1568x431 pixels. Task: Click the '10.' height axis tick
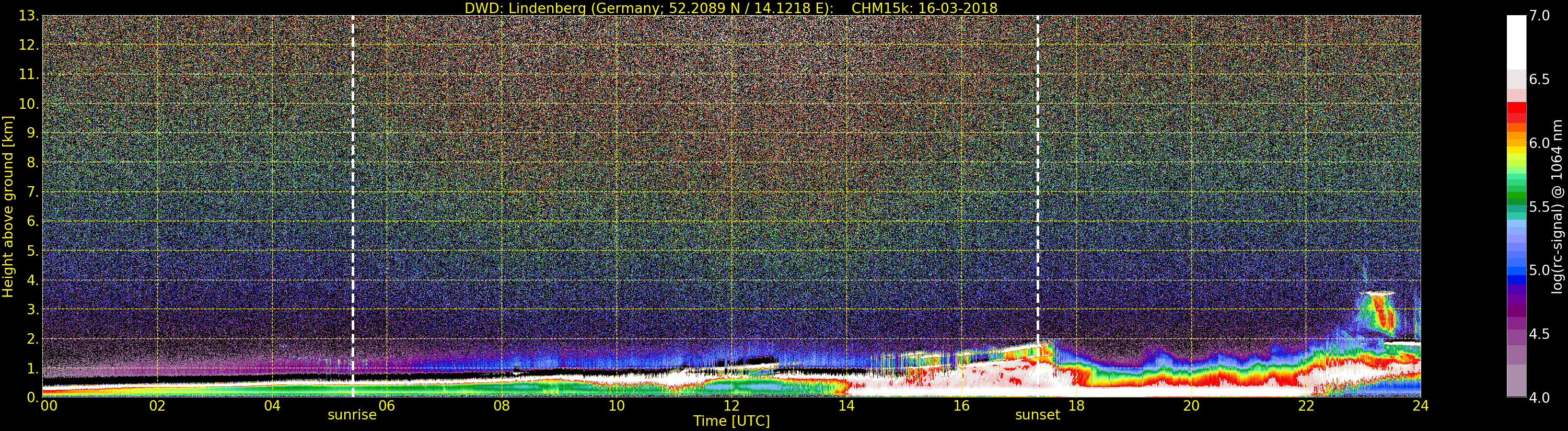[29, 104]
